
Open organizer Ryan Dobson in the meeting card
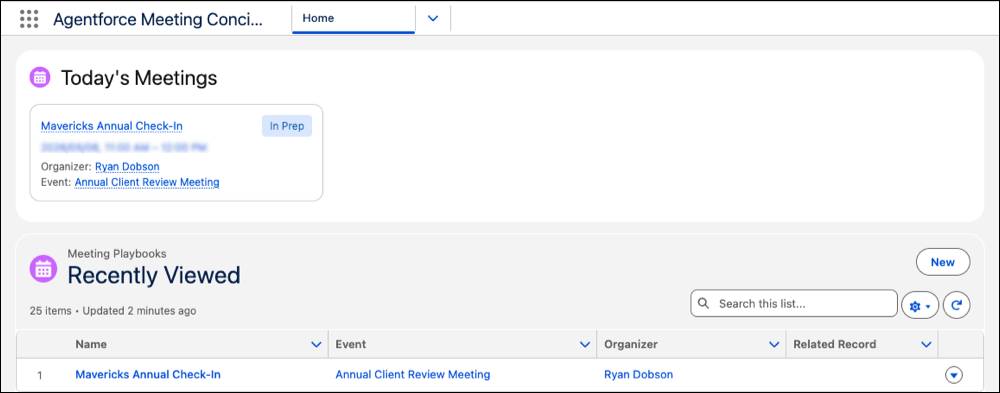[128, 167]
